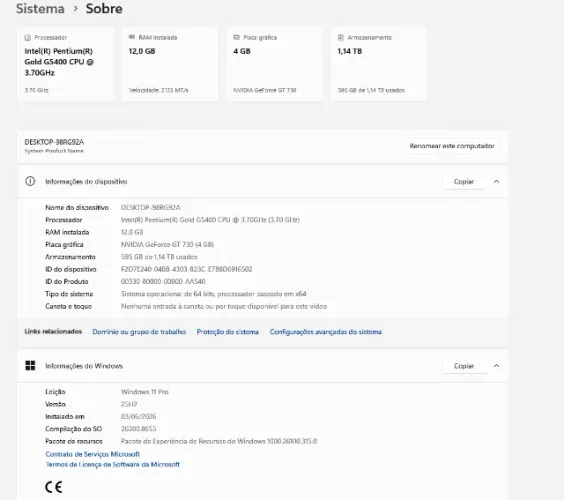Open the Armazenamento 1,14 TB card
Screen dimensions: 564x500
(x=378, y=64)
